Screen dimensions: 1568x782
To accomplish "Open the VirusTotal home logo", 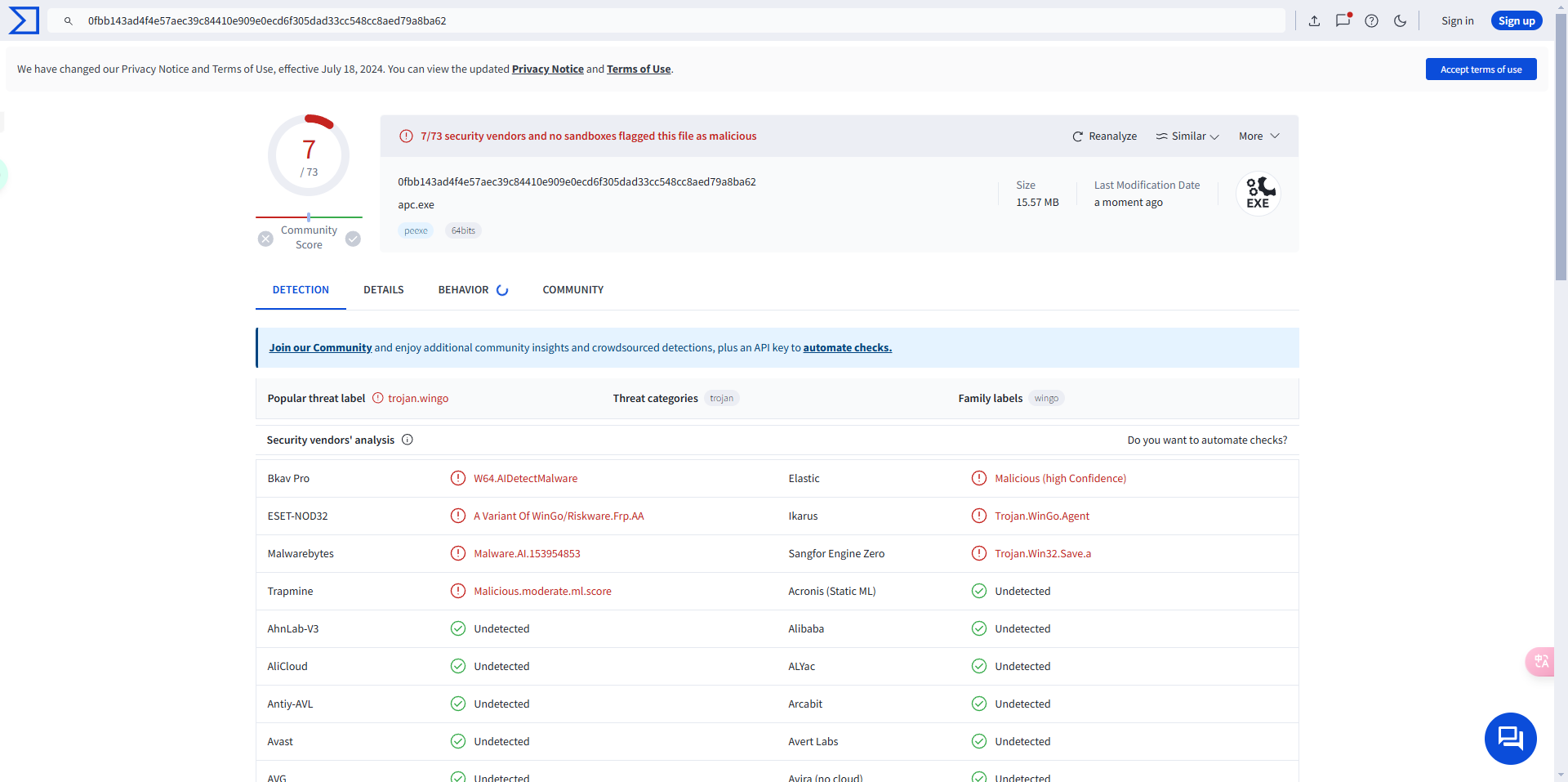I will (x=24, y=20).
